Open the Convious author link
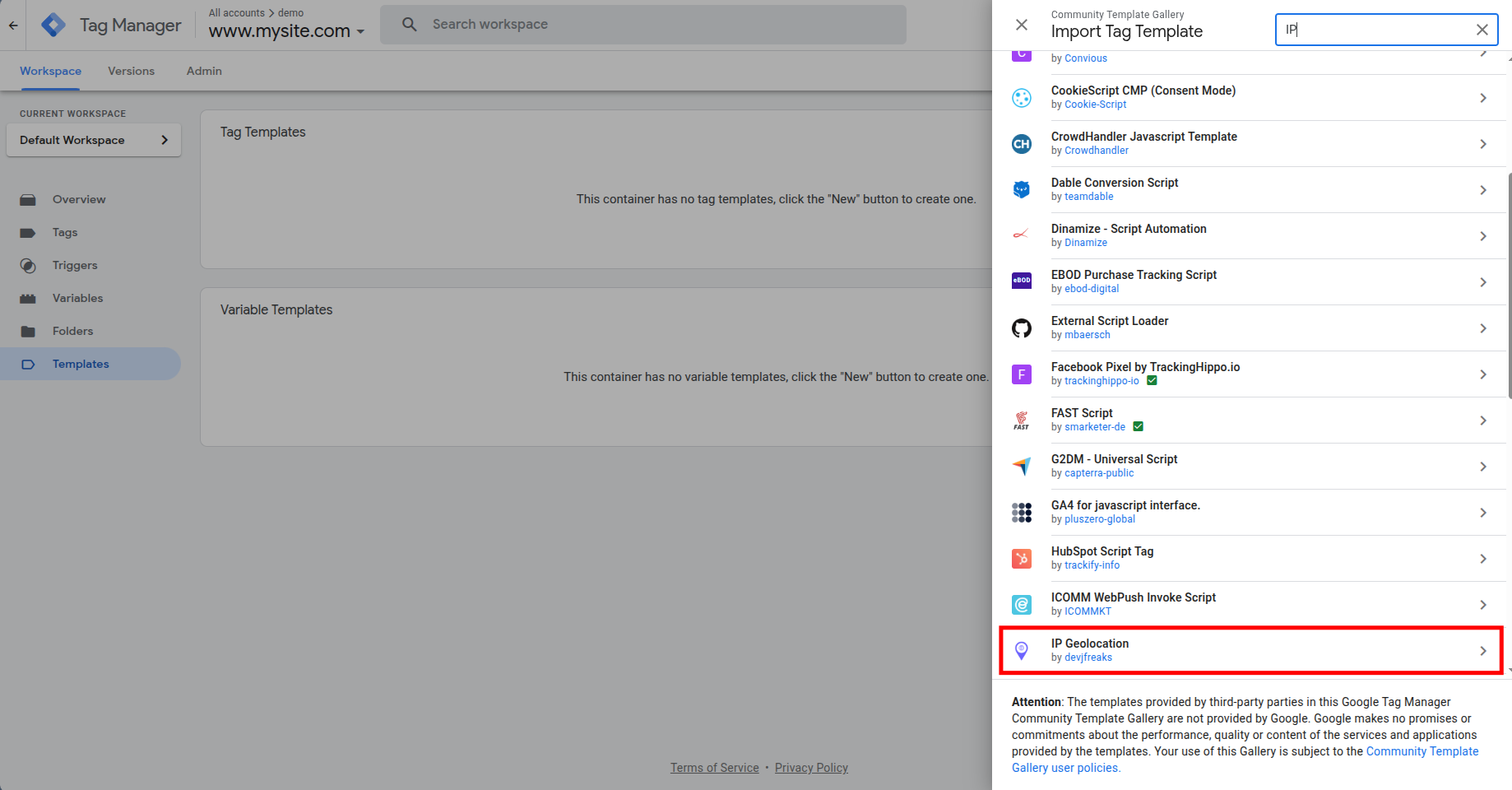1512x790 pixels. tap(1086, 58)
